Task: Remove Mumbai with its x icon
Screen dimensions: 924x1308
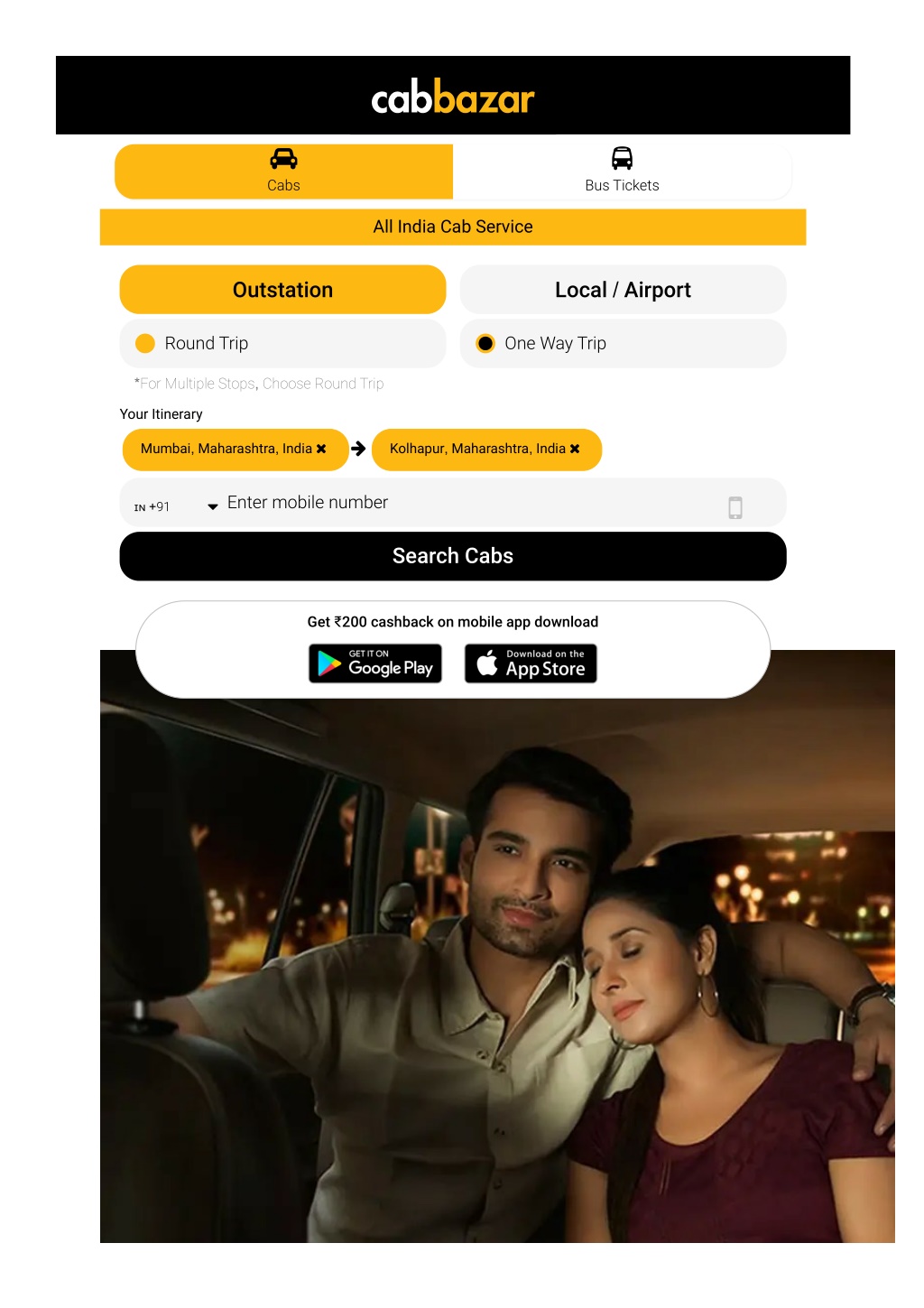Action: point(321,449)
